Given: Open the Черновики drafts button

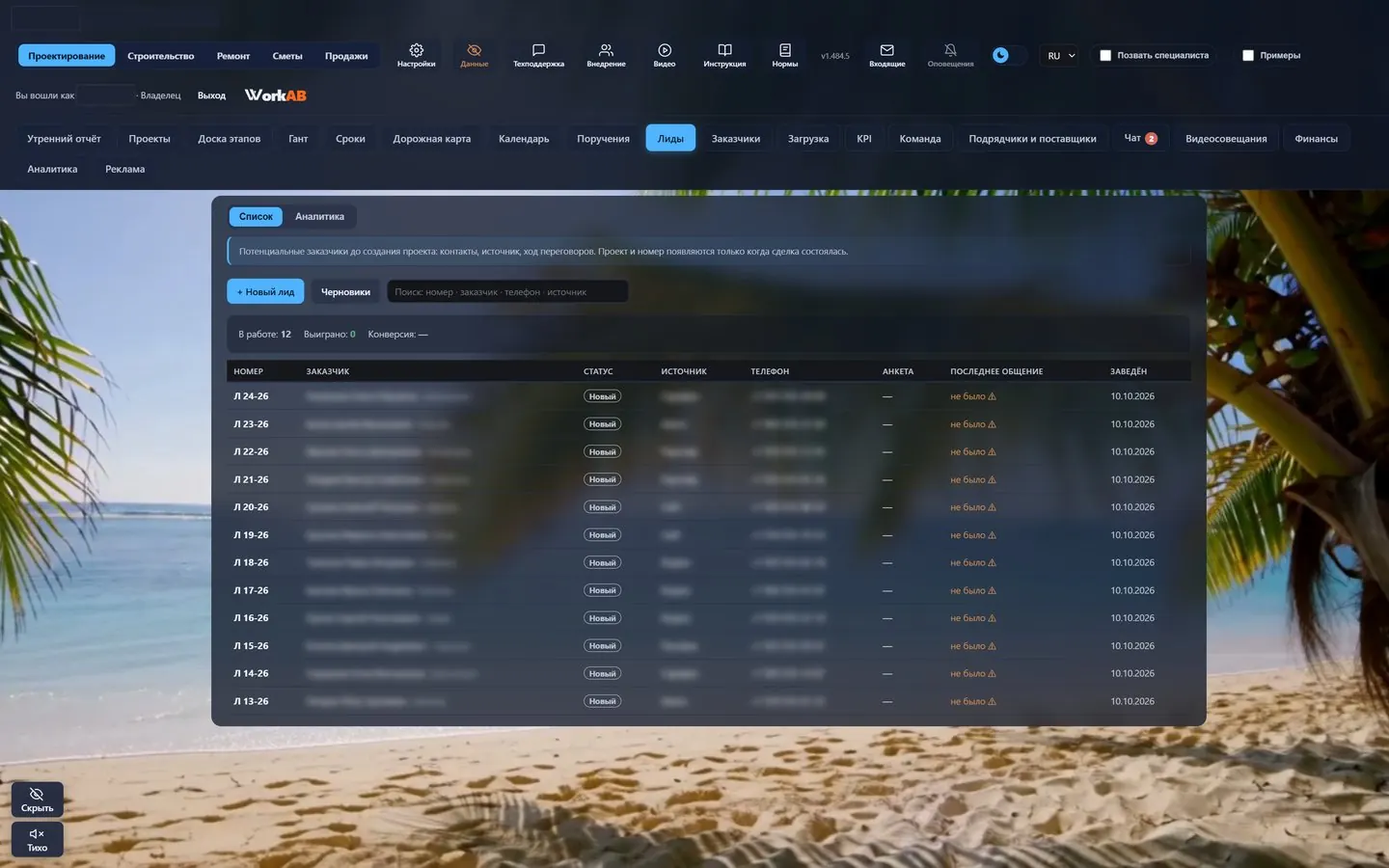Looking at the screenshot, I should (x=345, y=291).
